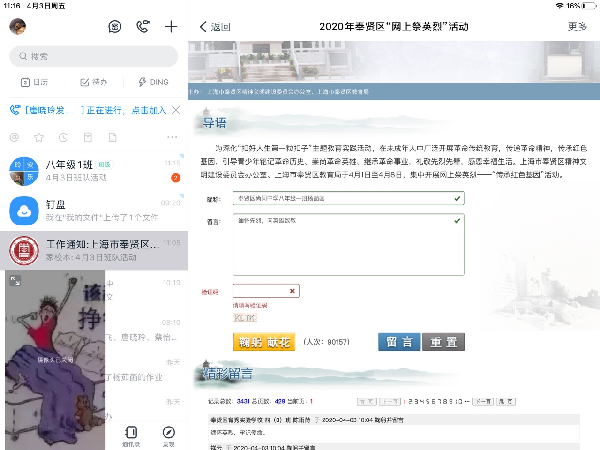Screen dimensions: 600x450
Task: Tap the Wi-Fi icon in status bar
Action: [x=559, y=5]
